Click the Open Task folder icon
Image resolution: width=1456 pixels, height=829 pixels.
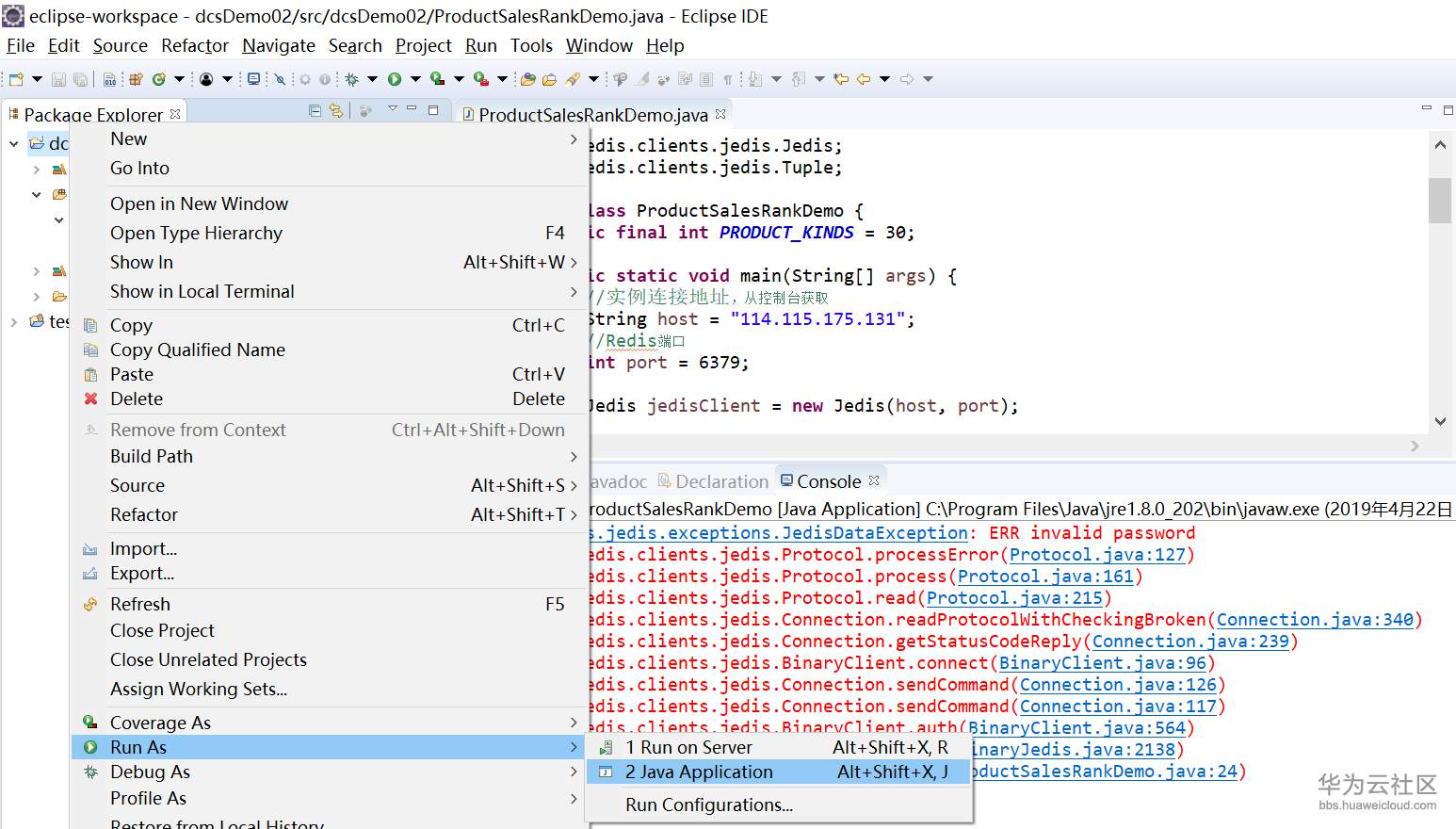549,79
